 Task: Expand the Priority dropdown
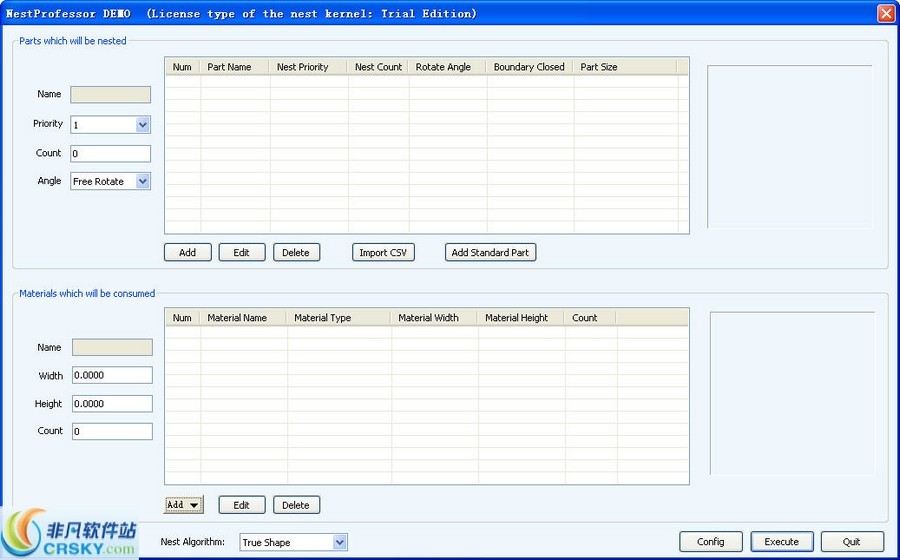pos(143,125)
